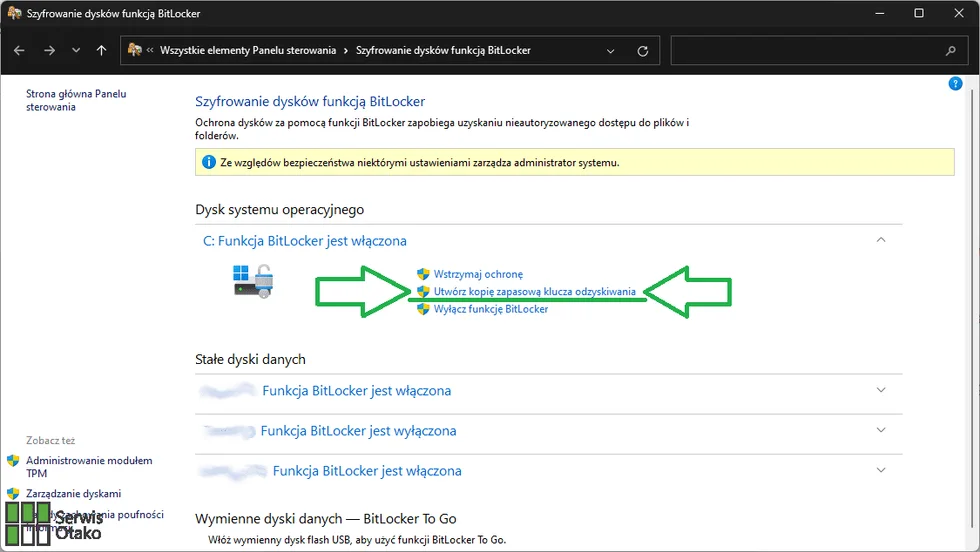This screenshot has height=552, width=980.
Task: Click shield icon beside 'Utwórz kopię zapasową'
Action: pos(423,291)
